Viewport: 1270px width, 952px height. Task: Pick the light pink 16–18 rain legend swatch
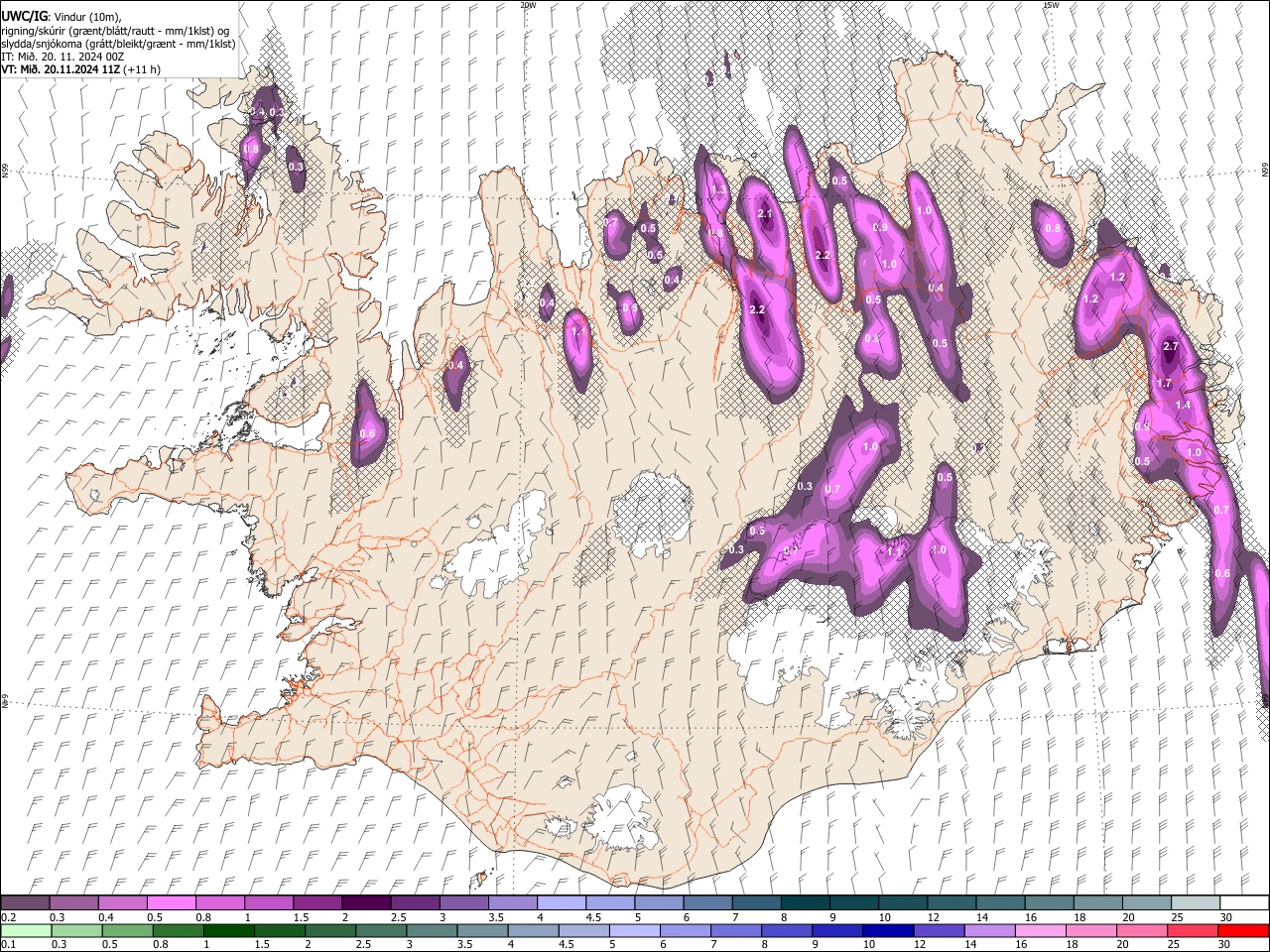1039,930
